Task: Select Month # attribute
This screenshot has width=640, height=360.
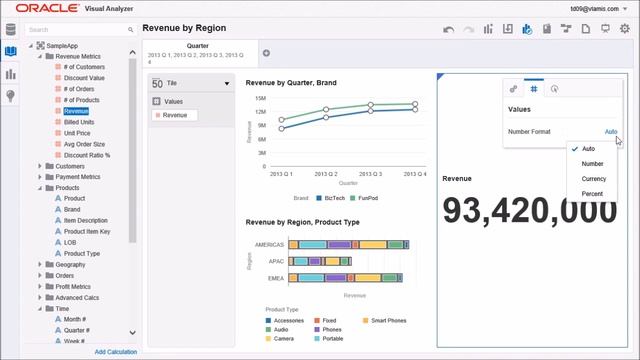Action: [75, 319]
